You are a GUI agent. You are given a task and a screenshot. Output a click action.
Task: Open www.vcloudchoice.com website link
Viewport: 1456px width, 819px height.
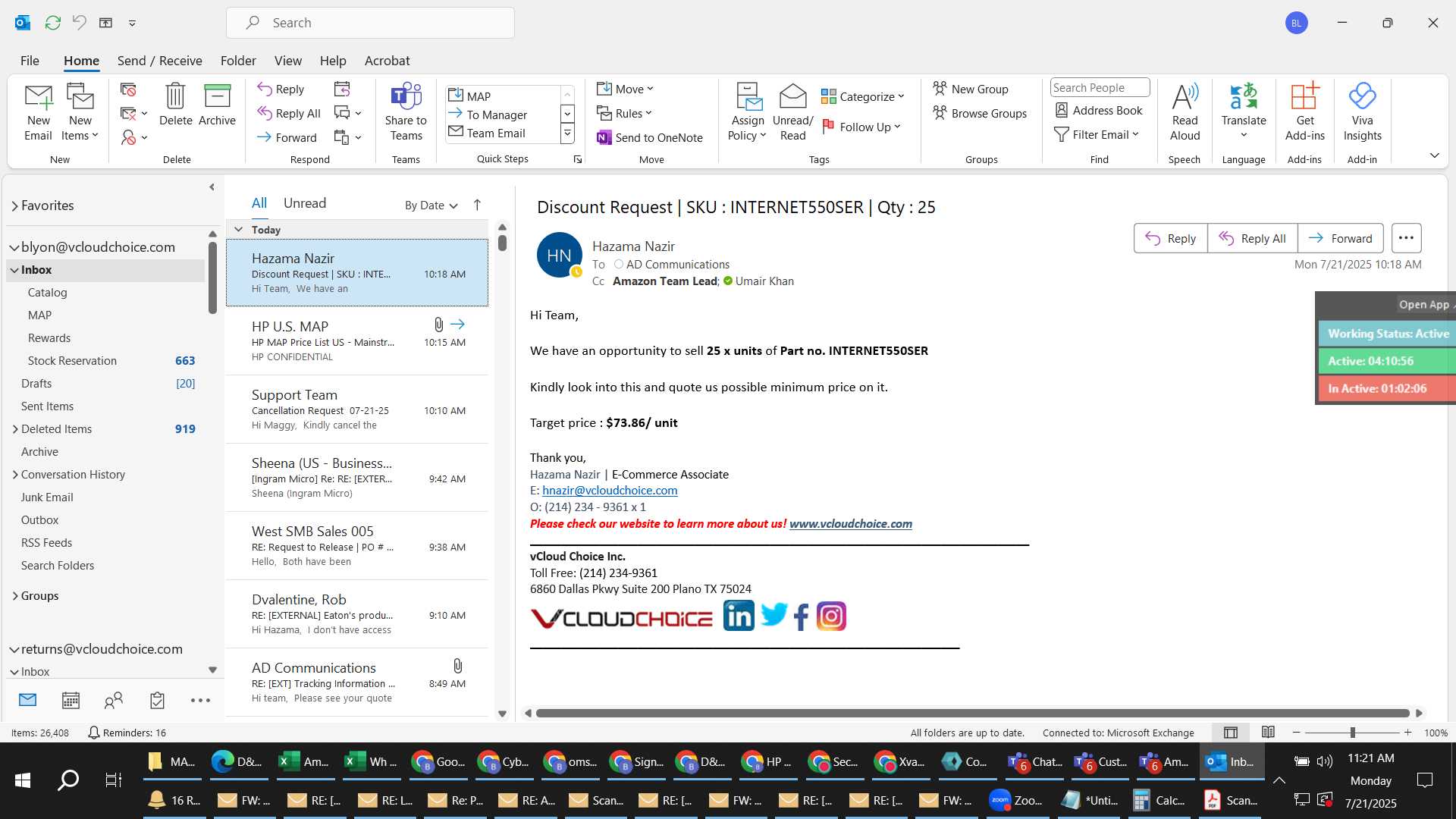850,524
